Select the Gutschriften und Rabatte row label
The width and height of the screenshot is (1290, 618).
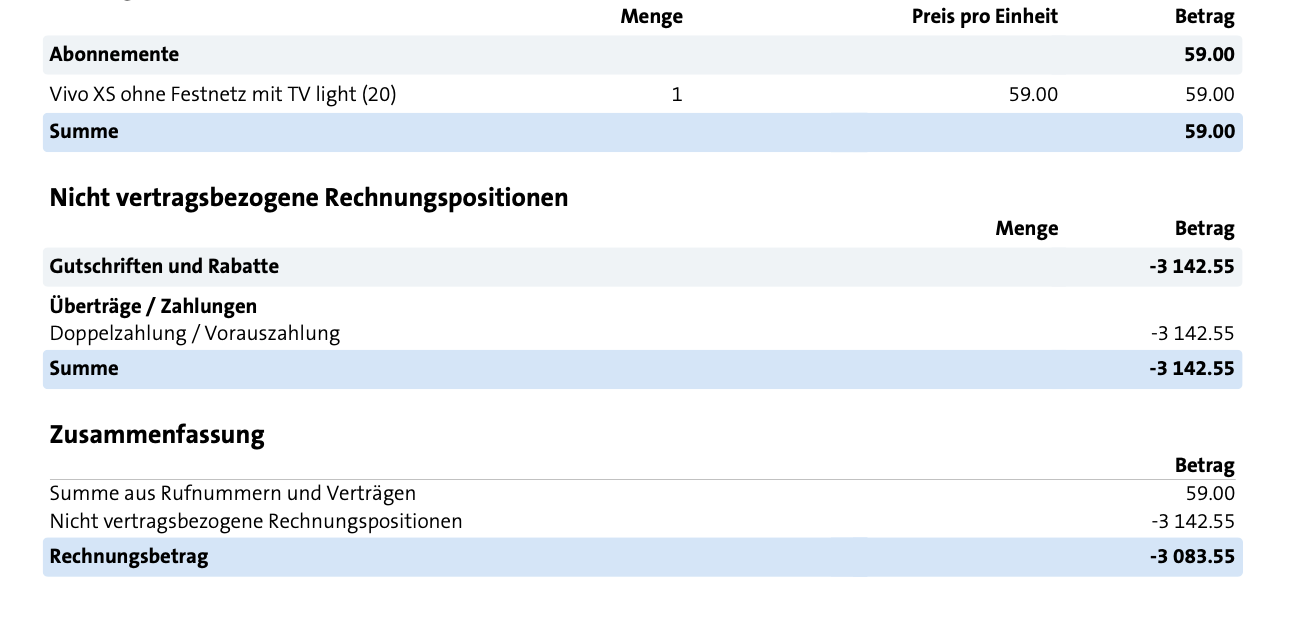click(164, 267)
